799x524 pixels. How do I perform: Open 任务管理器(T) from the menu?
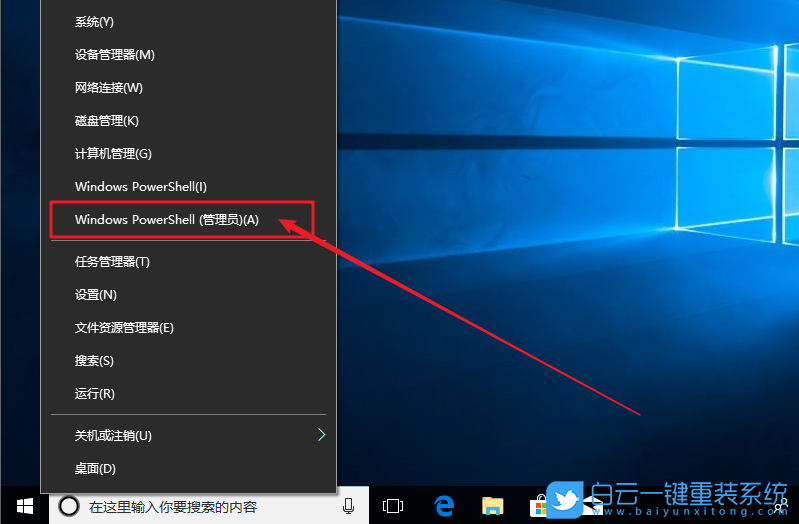click(x=112, y=261)
